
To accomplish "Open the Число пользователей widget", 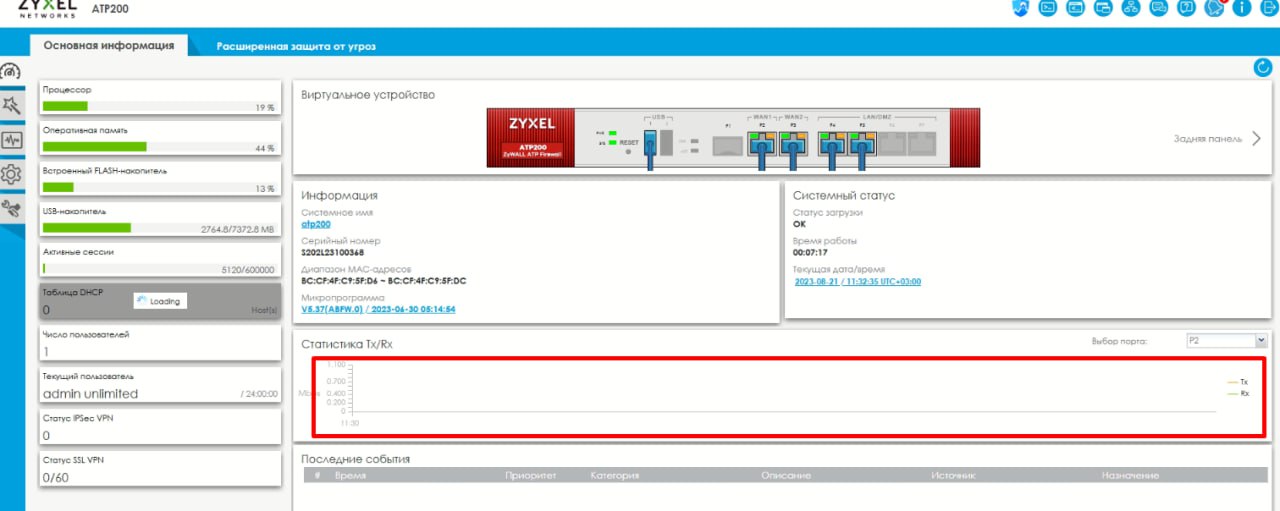I will coord(160,343).
